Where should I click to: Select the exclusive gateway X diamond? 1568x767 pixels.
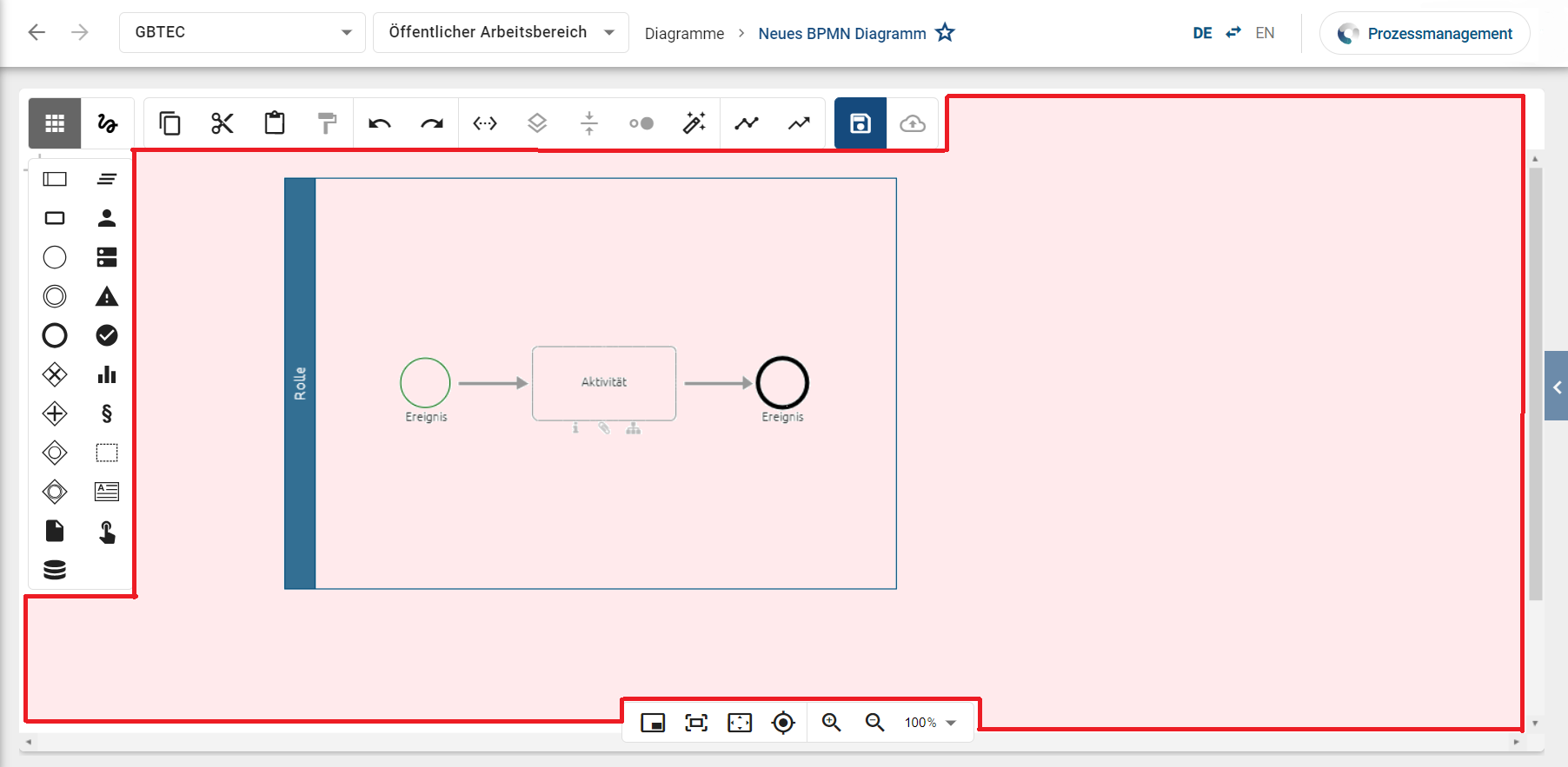pyautogui.click(x=55, y=374)
